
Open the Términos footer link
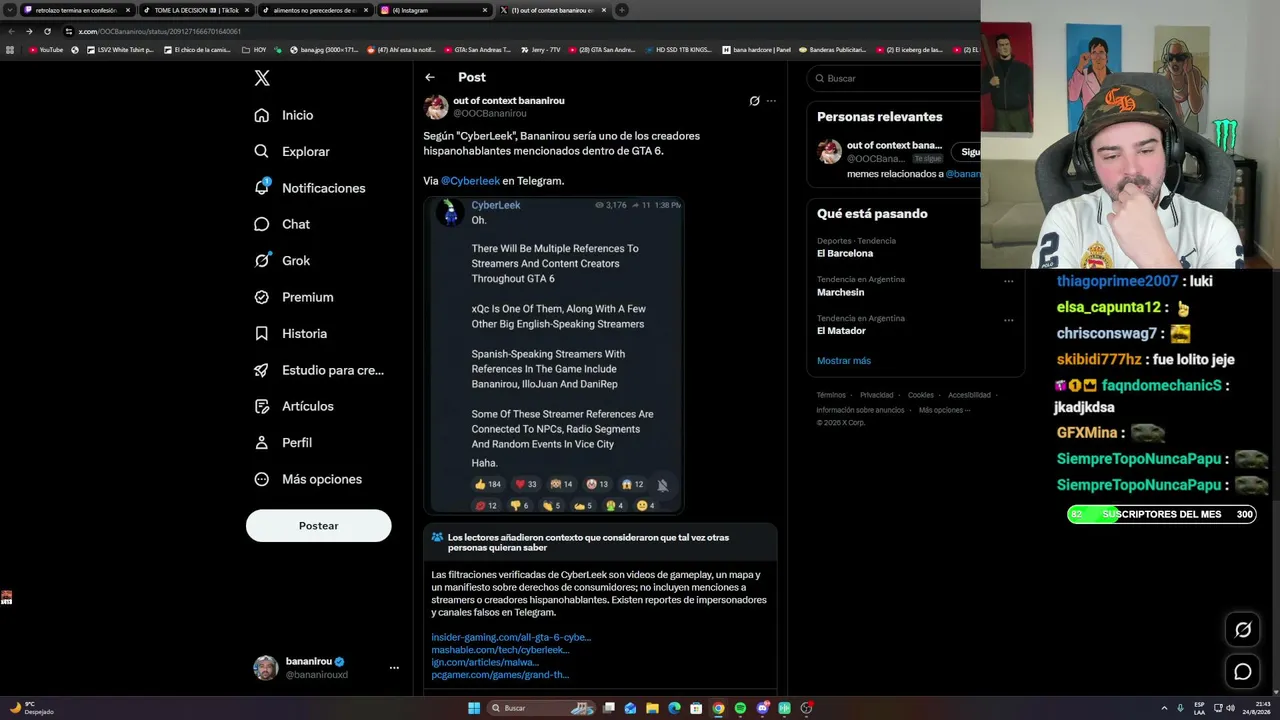pos(831,395)
